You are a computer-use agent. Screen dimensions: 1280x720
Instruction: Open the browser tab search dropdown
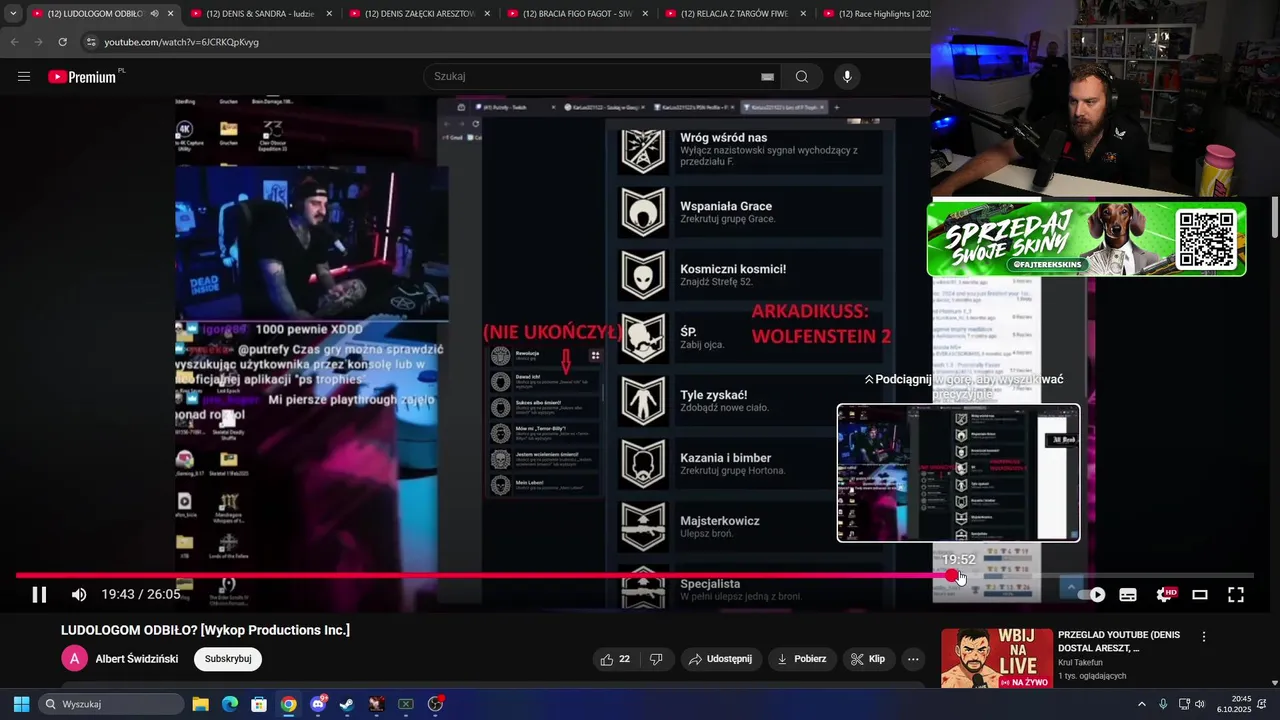point(13,14)
